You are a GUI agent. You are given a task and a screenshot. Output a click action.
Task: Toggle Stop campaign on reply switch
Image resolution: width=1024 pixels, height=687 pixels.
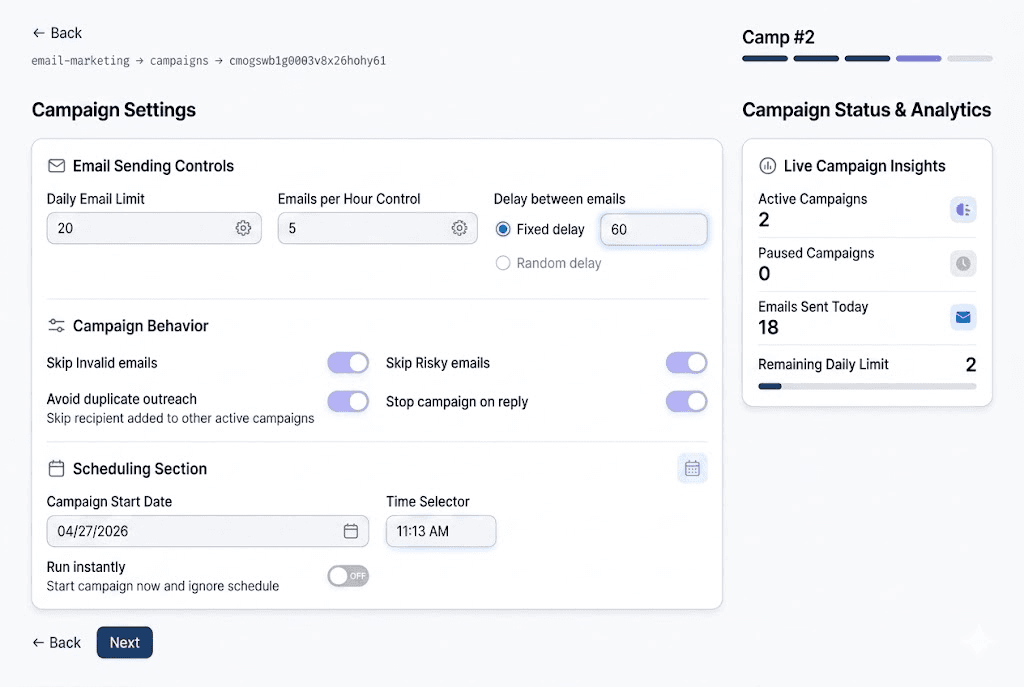[686, 401]
